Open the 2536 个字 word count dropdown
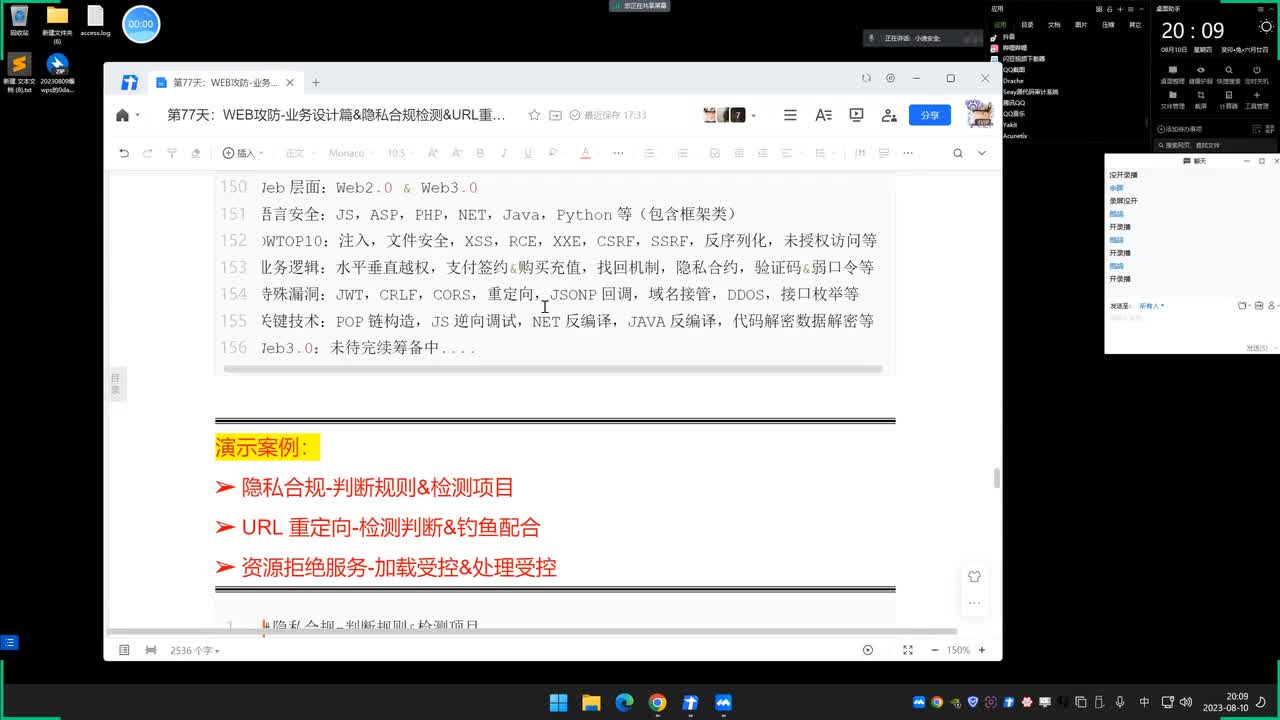 pyautogui.click(x=194, y=650)
